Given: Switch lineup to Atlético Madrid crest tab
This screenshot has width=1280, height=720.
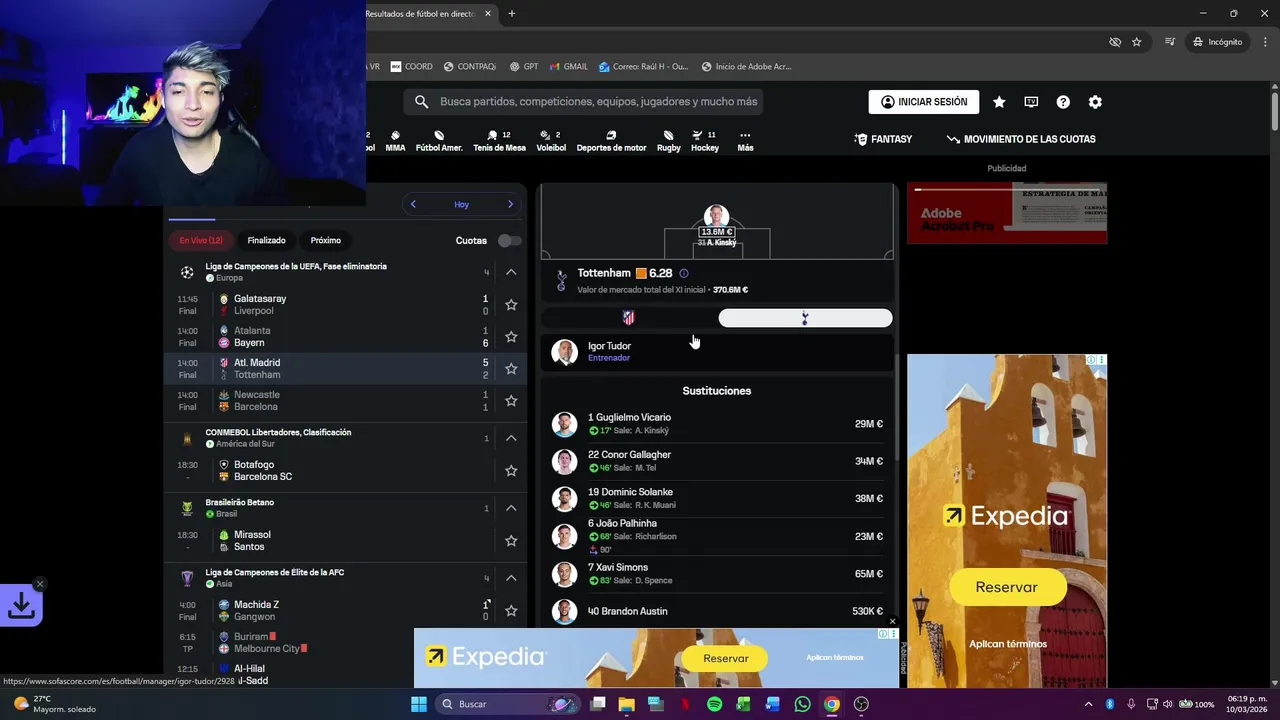Looking at the screenshot, I should [629, 318].
